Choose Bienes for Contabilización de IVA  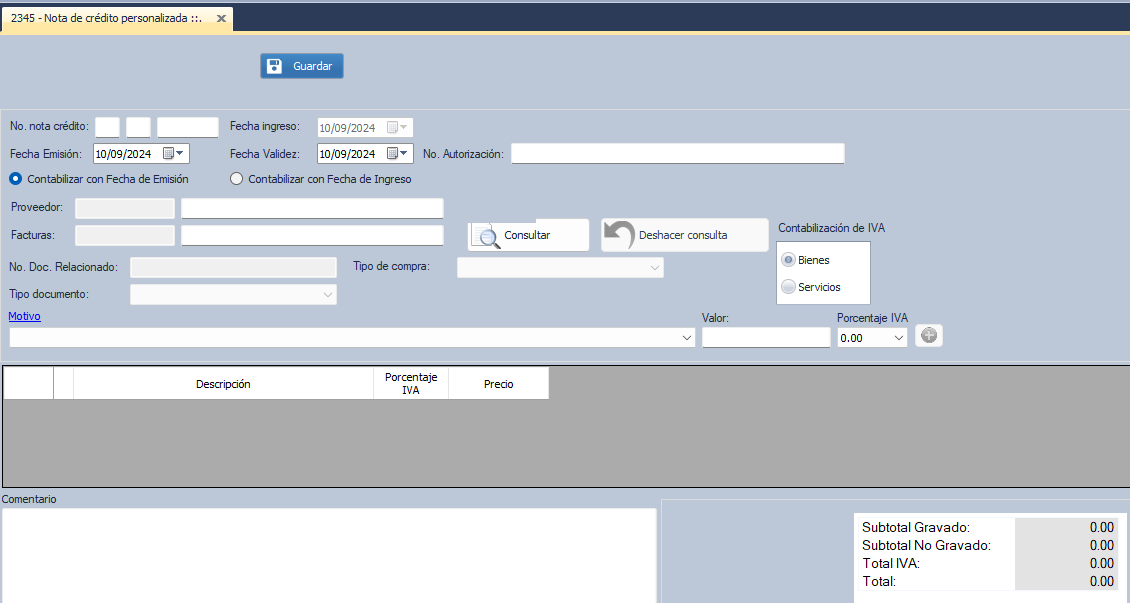(789, 260)
